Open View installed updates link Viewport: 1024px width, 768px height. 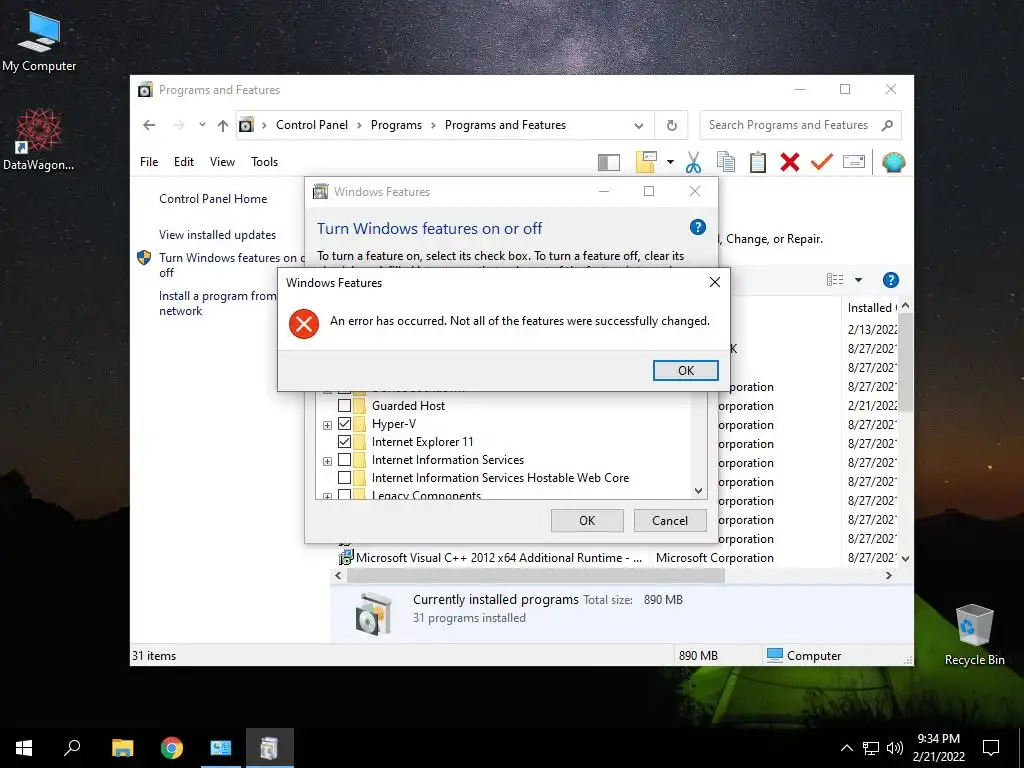pyautogui.click(x=217, y=234)
